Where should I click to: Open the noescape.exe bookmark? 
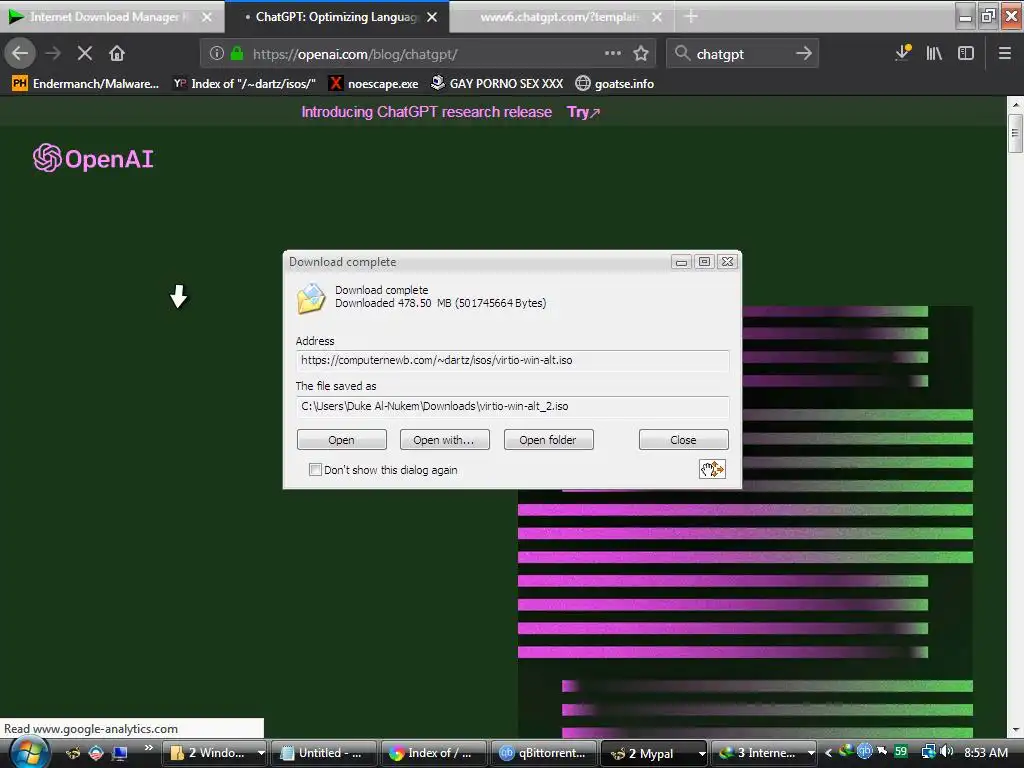click(374, 84)
